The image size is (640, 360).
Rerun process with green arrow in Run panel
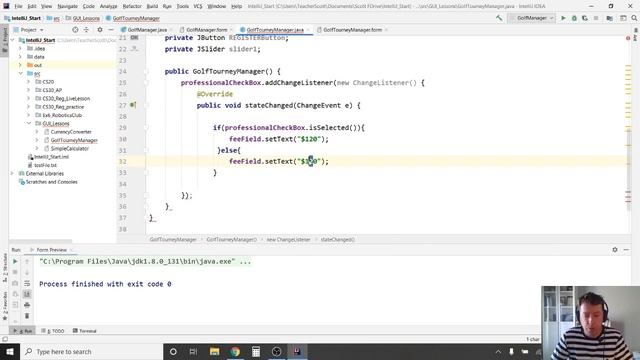tap(16, 261)
